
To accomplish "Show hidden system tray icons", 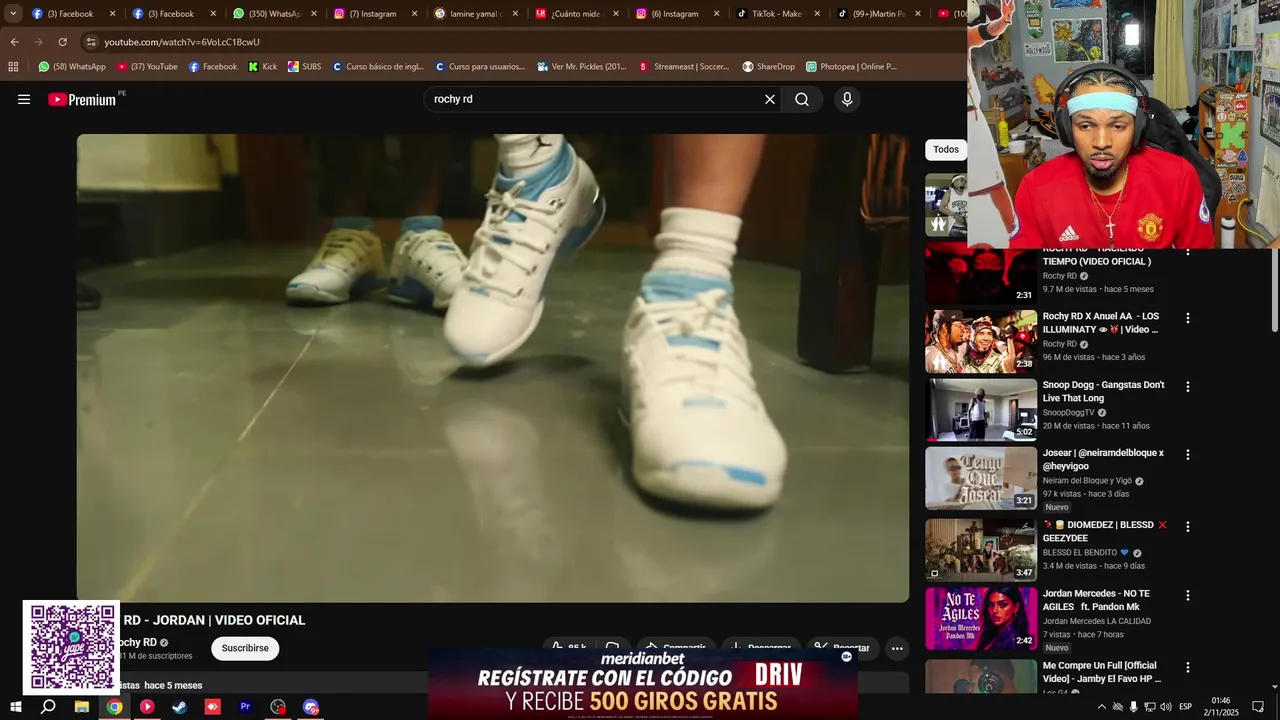I will click(1102, 707).
